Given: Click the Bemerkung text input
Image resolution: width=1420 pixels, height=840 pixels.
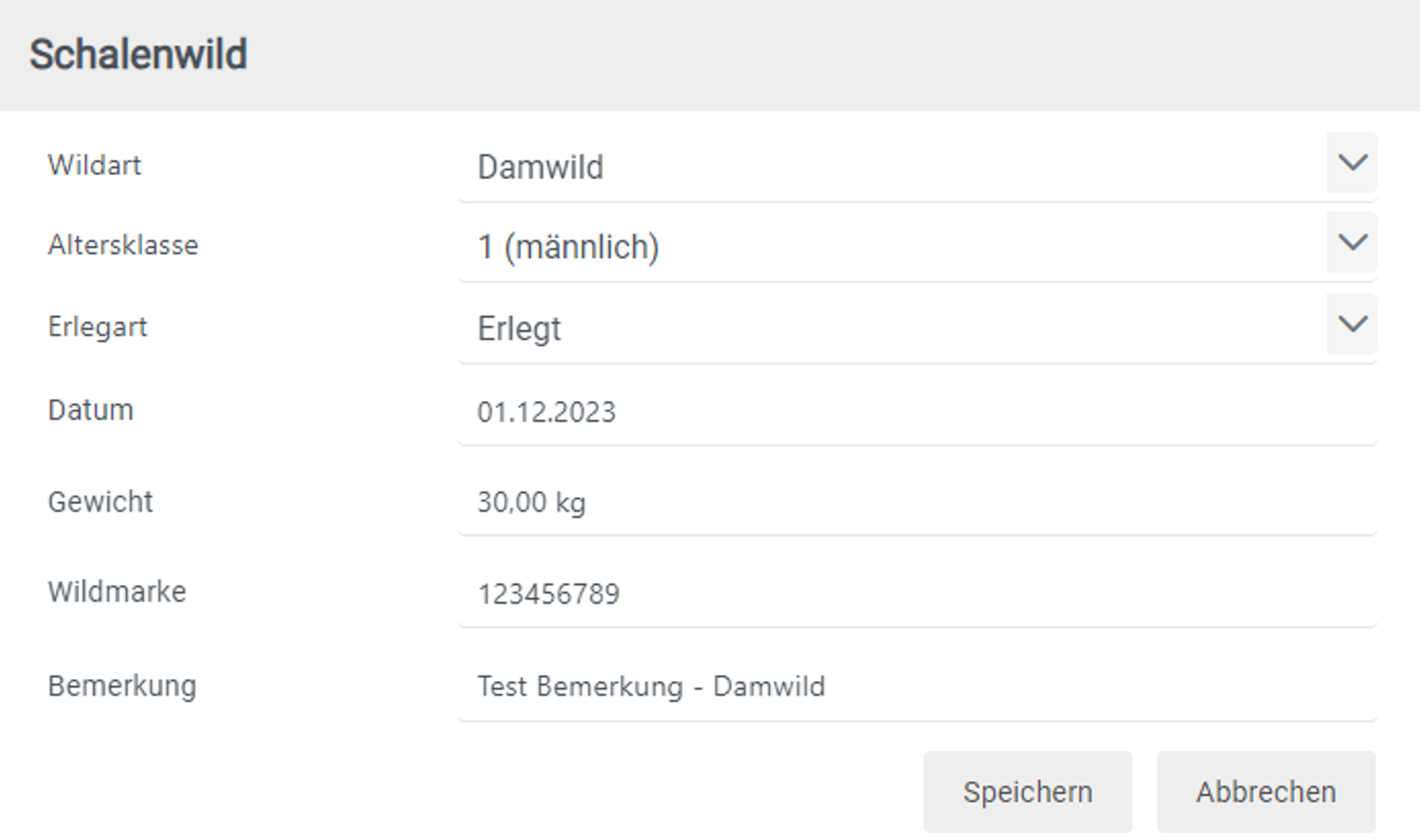Looking at the screenshot, I should (917, 687).
